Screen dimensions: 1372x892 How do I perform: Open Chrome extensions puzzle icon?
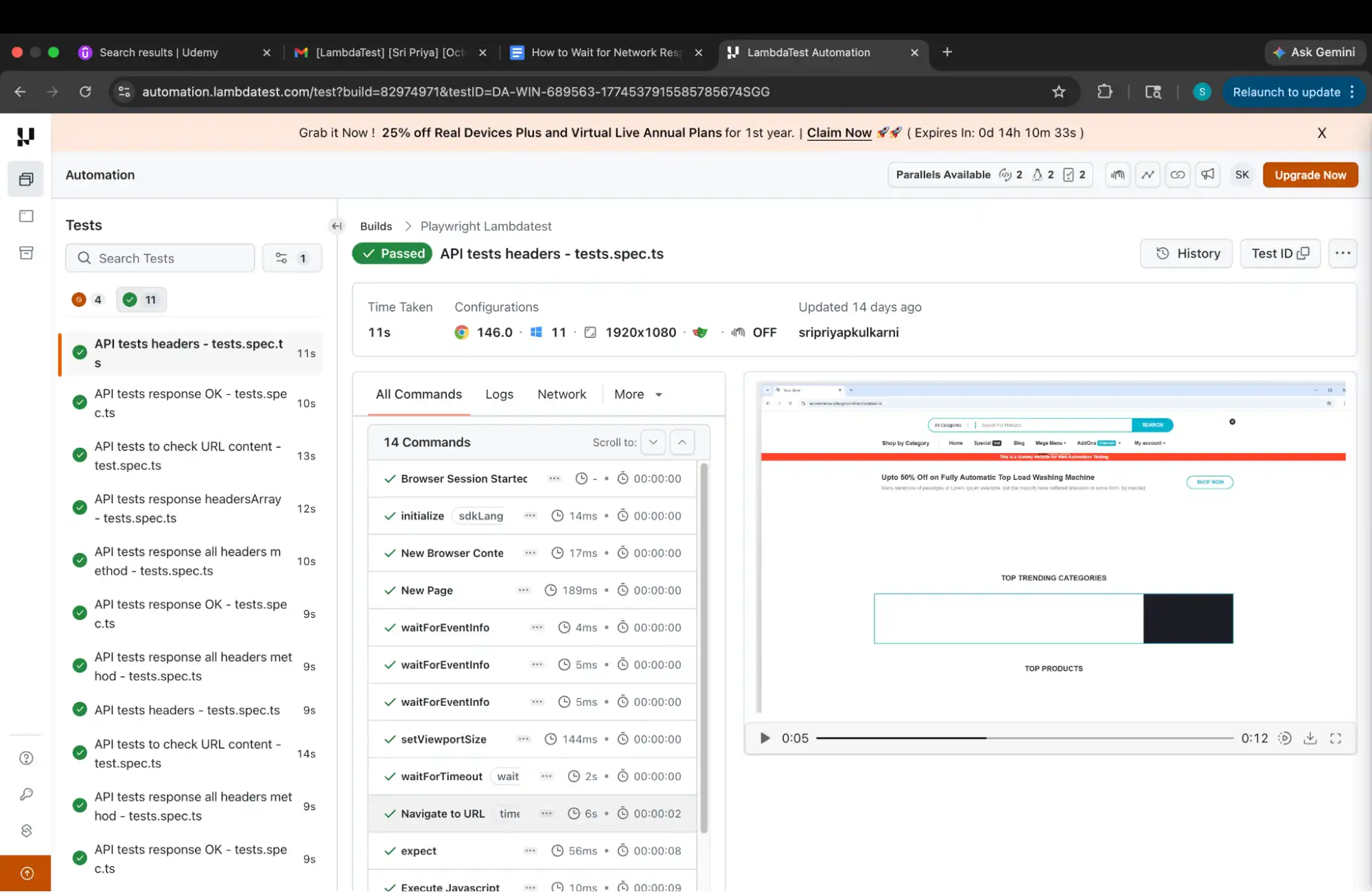[x=1104, y=92]
